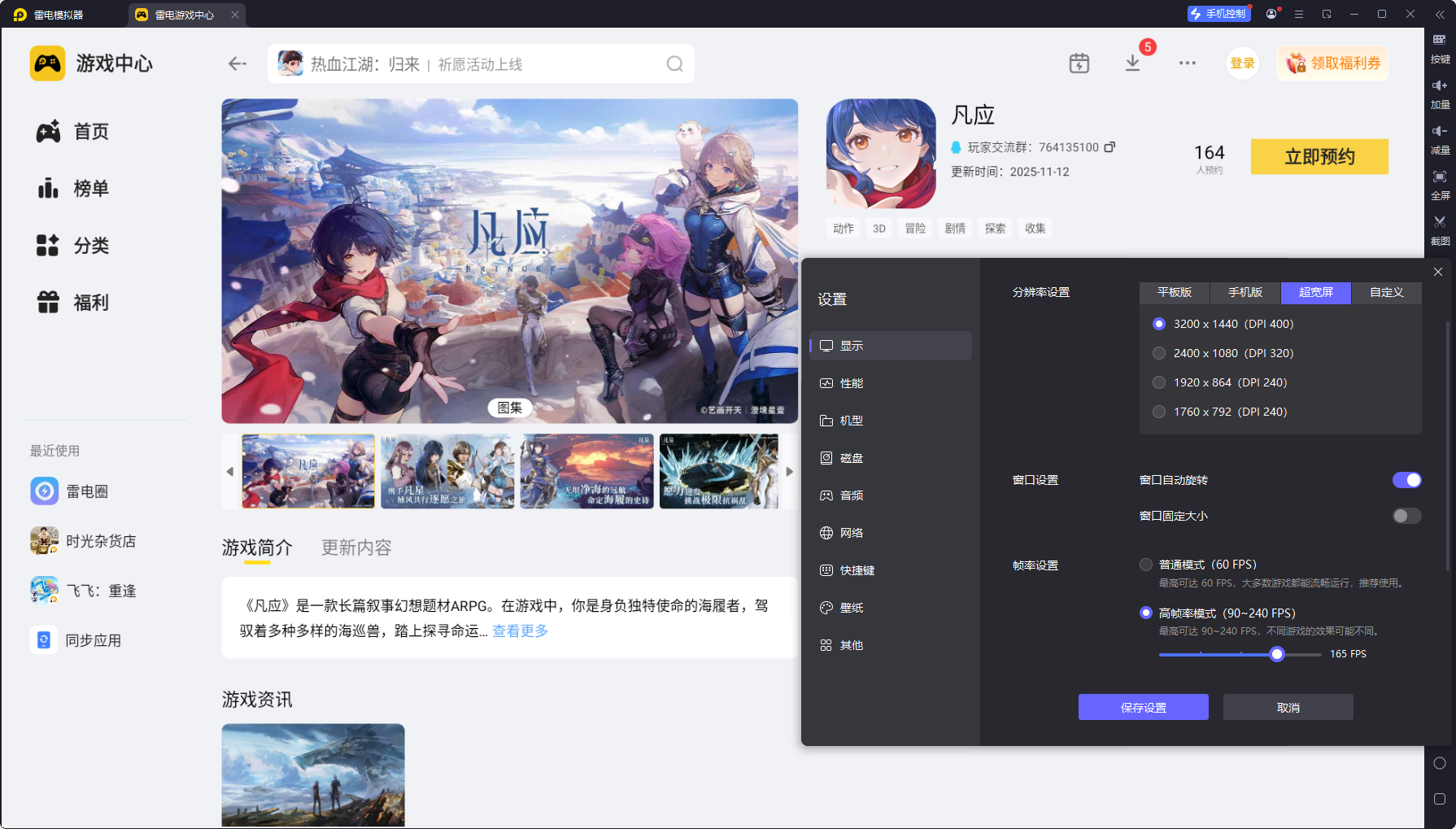Image resolution: width=1456 pixels, height=829 pixels.
Task: Open the account profile icon in title bar
Action: pyautogui.click(x=1271, y=14)
